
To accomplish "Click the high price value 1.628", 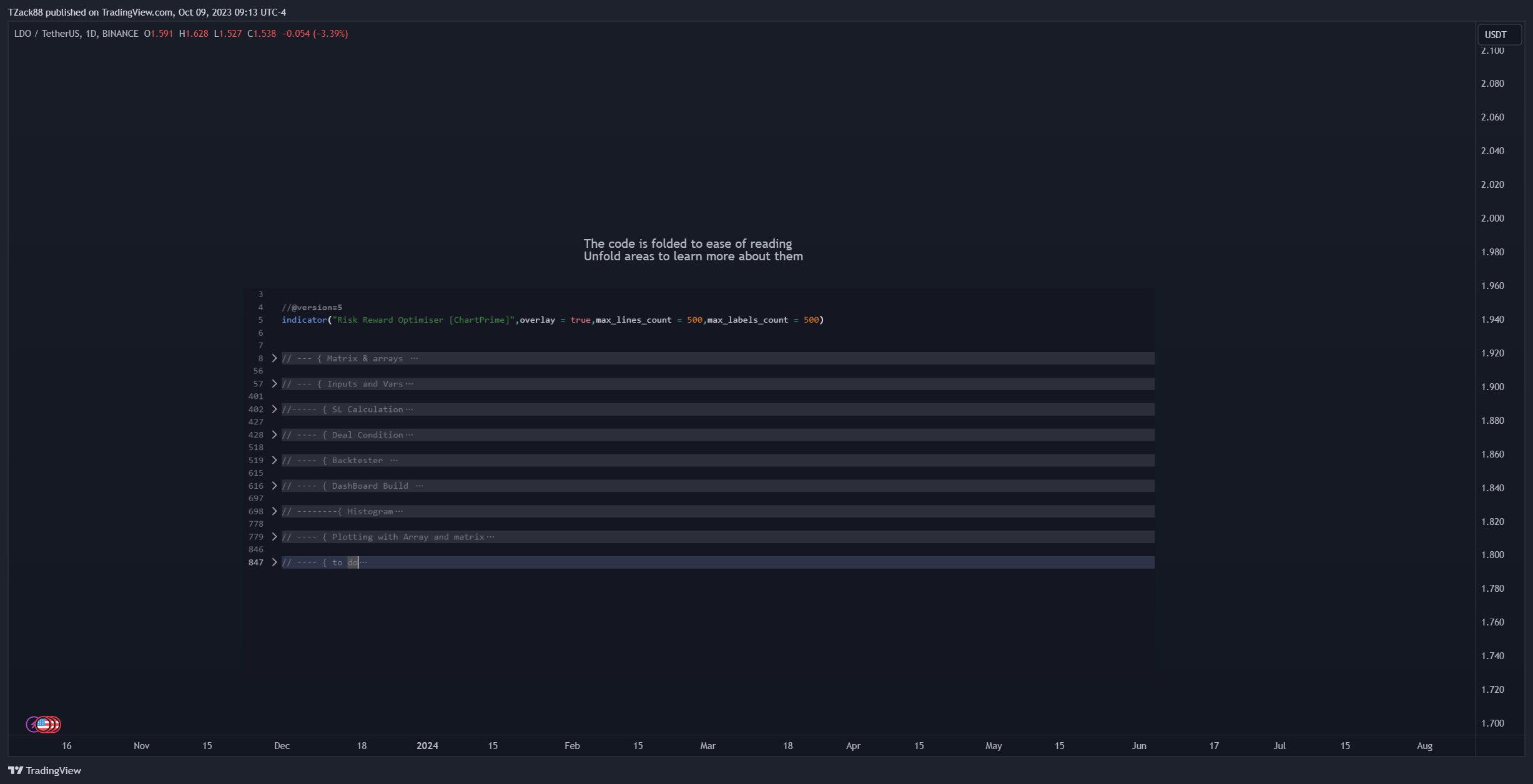I will [197, 34].
